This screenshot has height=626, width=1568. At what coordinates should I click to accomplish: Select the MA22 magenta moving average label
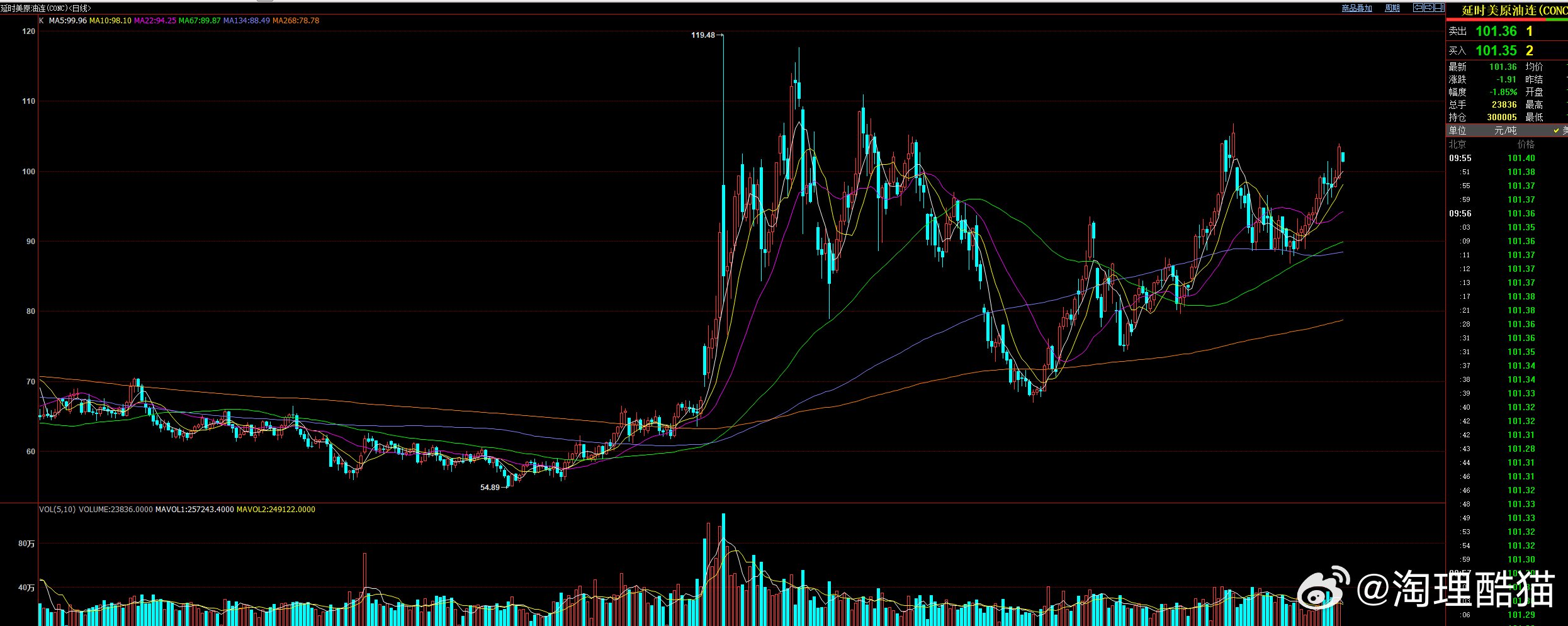click(155, 21)
